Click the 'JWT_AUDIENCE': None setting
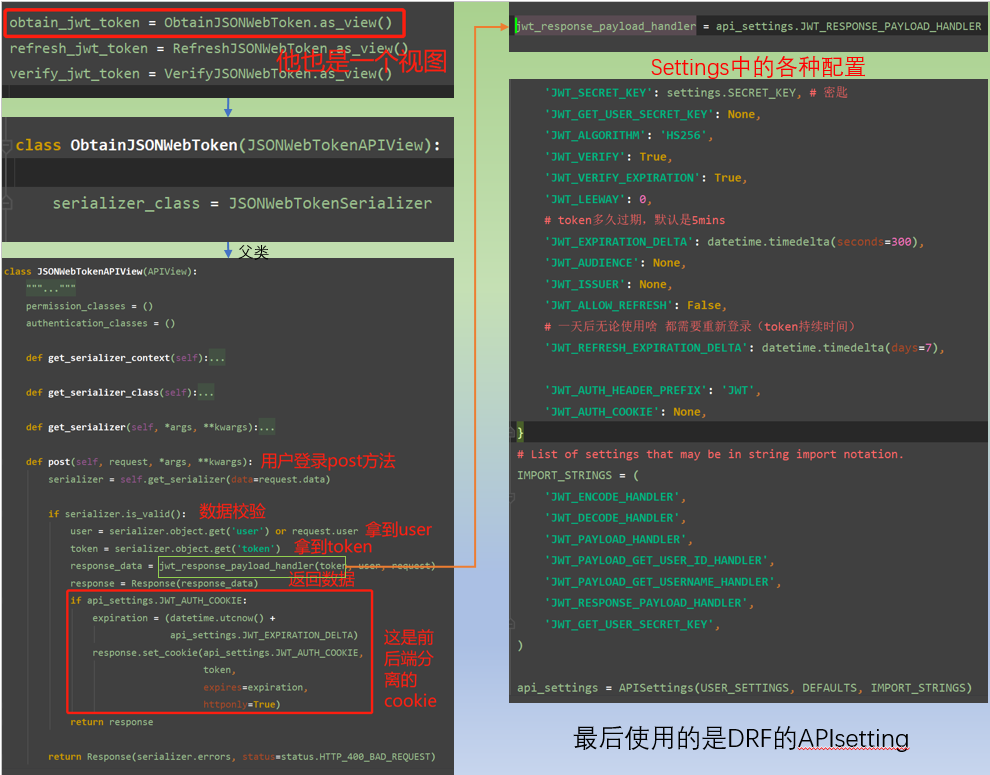Viewport: 990px width, 775px height. click(x=615, y=263)
